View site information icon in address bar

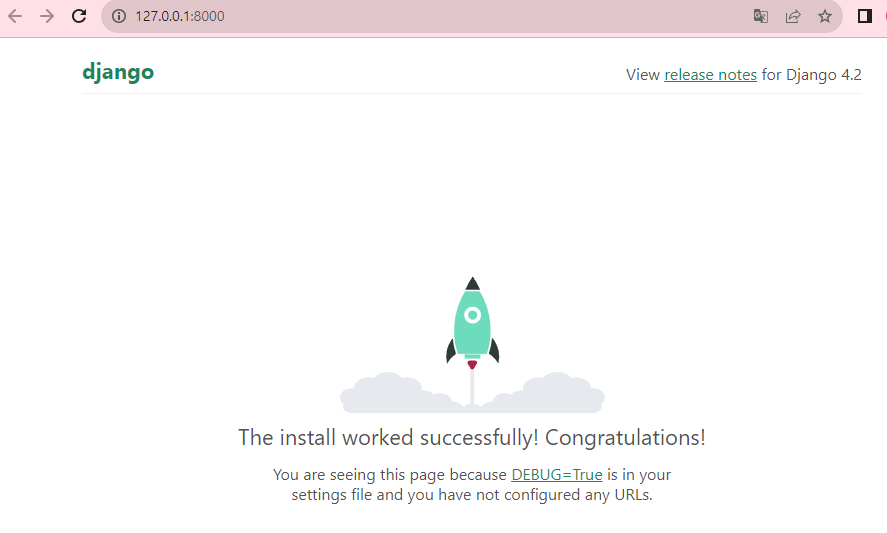coord(119,16)
